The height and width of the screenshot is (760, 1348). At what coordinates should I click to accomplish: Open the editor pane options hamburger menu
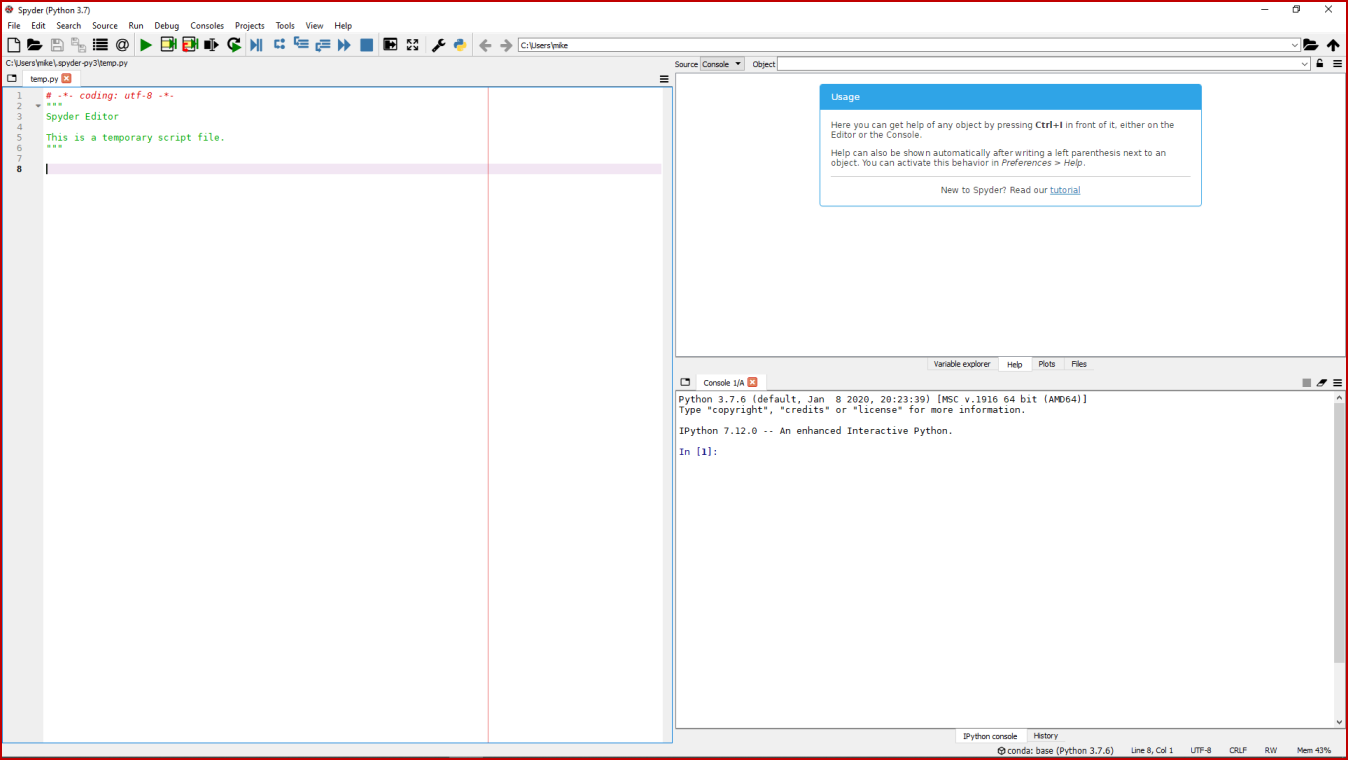point(664,78)
